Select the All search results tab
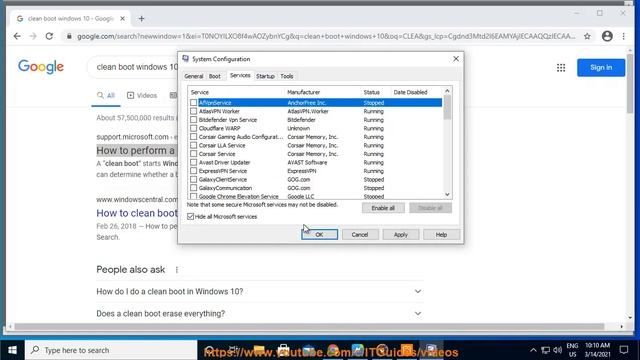640x360 pixels. click(106, 96)
